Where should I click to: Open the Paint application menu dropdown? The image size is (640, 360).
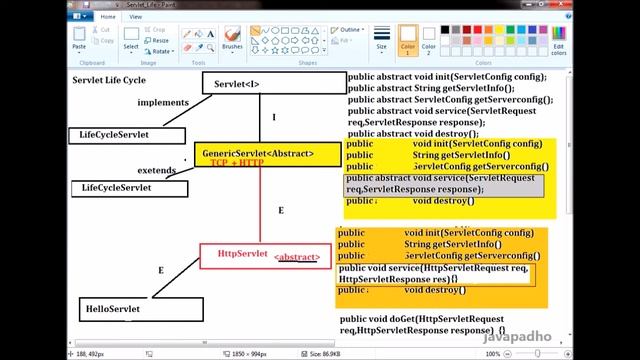point(80,16)
